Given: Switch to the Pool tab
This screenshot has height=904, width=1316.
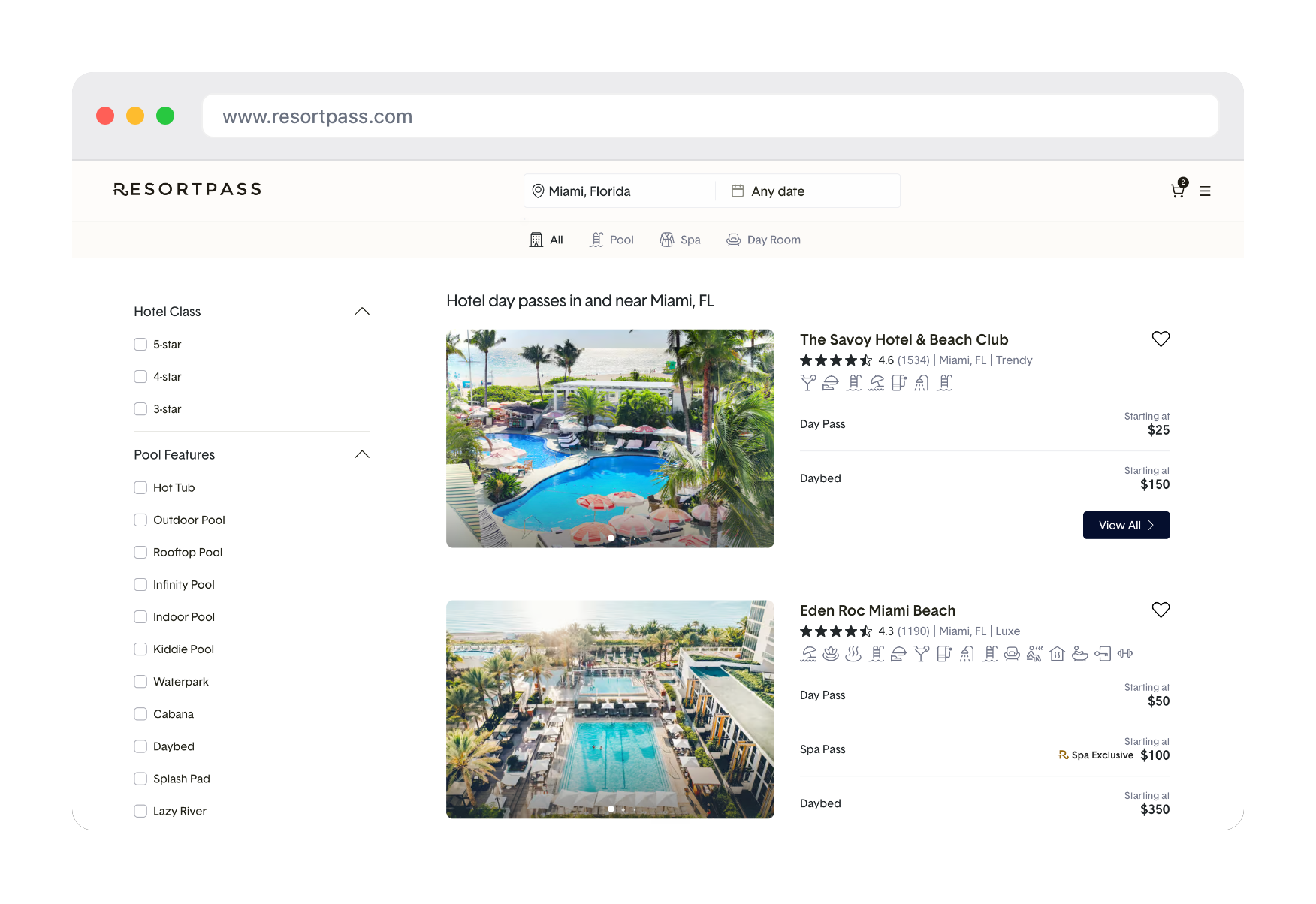Looking at the screenshot, I should pos(611,240).
